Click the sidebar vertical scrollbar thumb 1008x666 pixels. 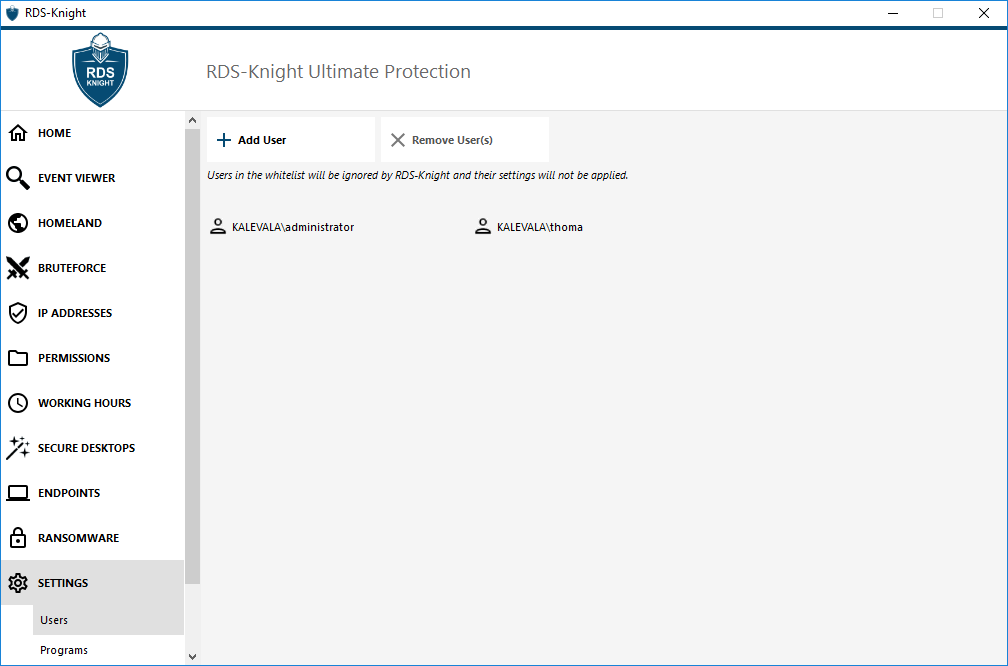(192, 356)
